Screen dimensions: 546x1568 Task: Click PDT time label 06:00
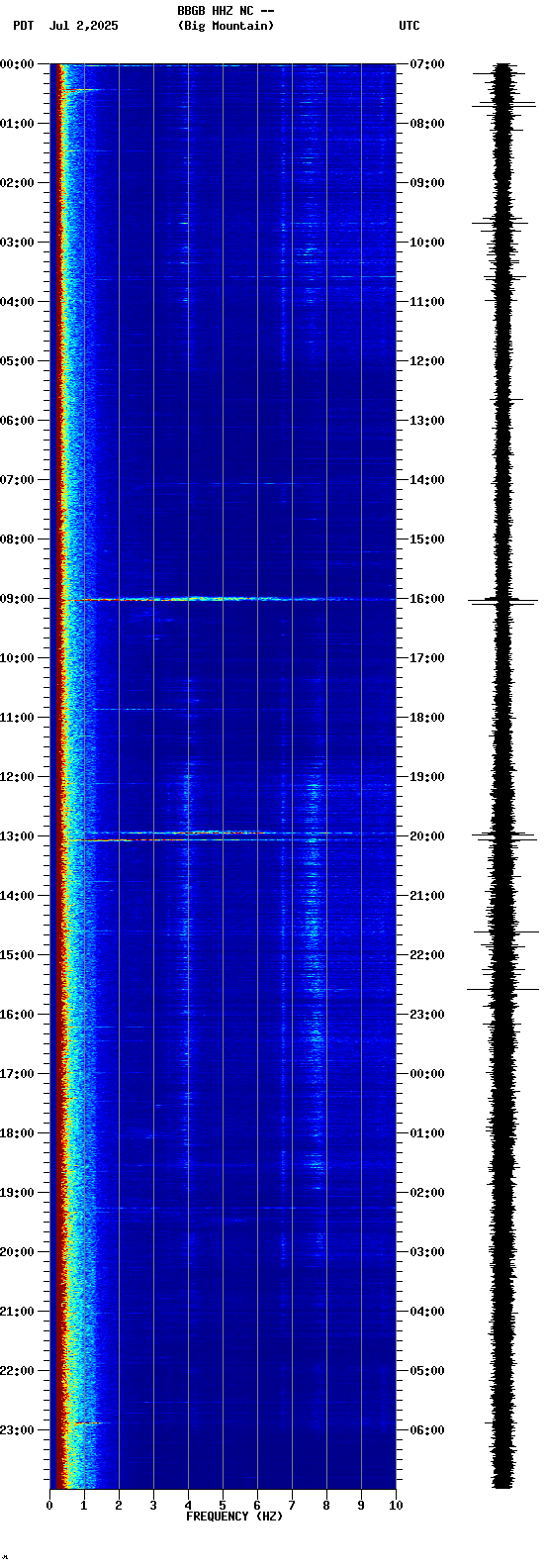18,421
